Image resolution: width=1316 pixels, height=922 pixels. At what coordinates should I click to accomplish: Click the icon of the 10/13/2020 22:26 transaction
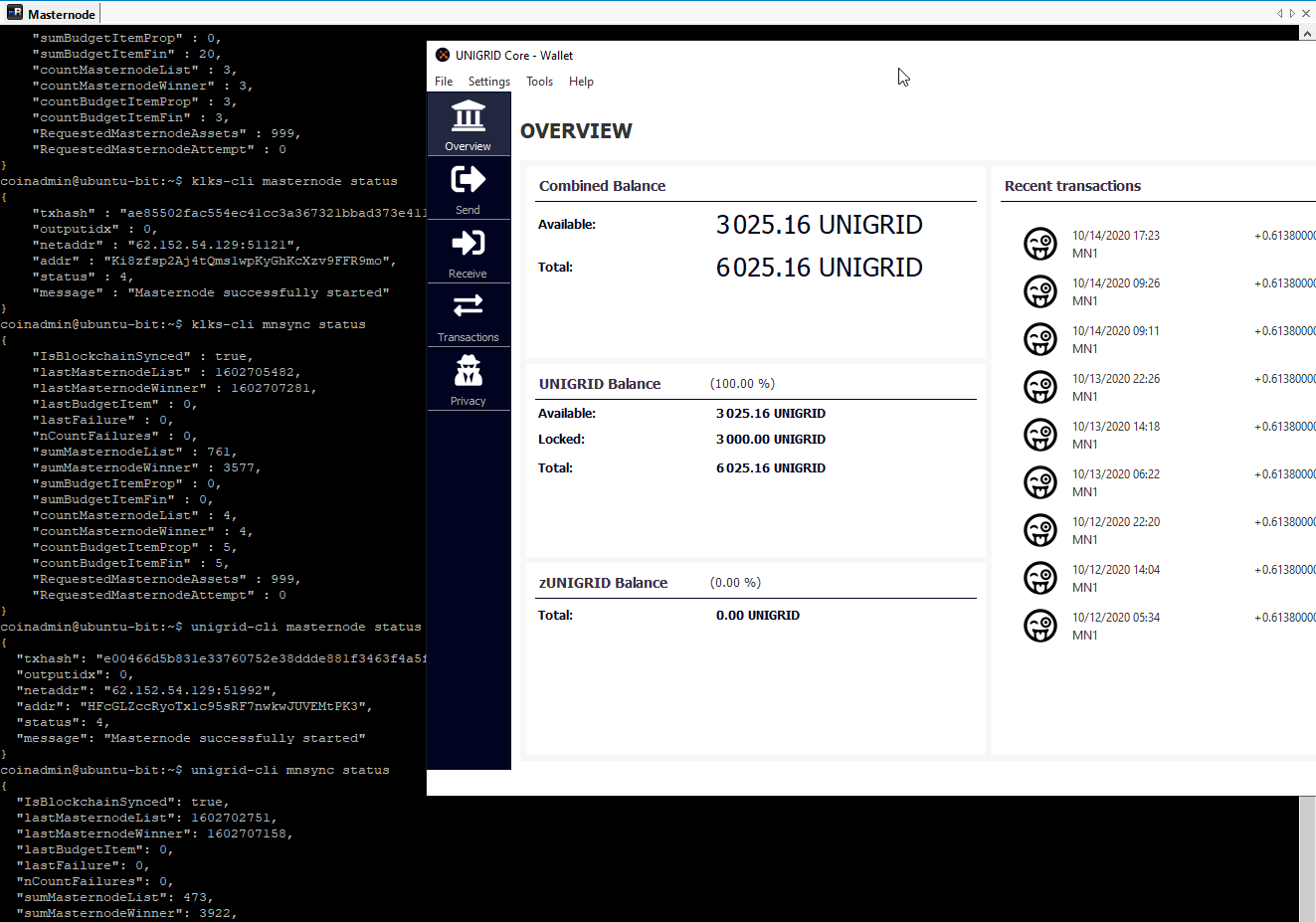[x=1040, y=387]
